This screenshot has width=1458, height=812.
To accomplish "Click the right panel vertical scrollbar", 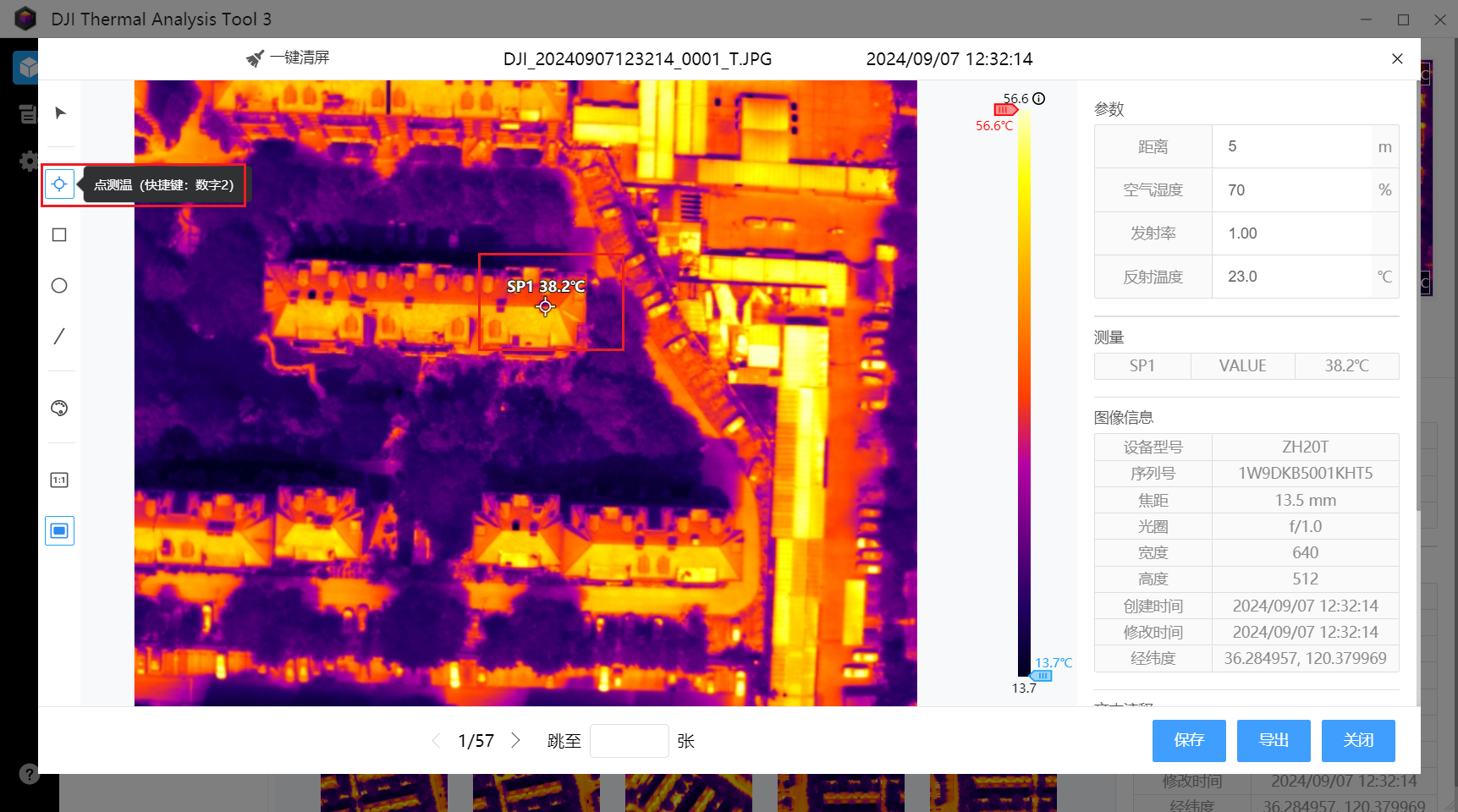I will (x=1418, y=296).
